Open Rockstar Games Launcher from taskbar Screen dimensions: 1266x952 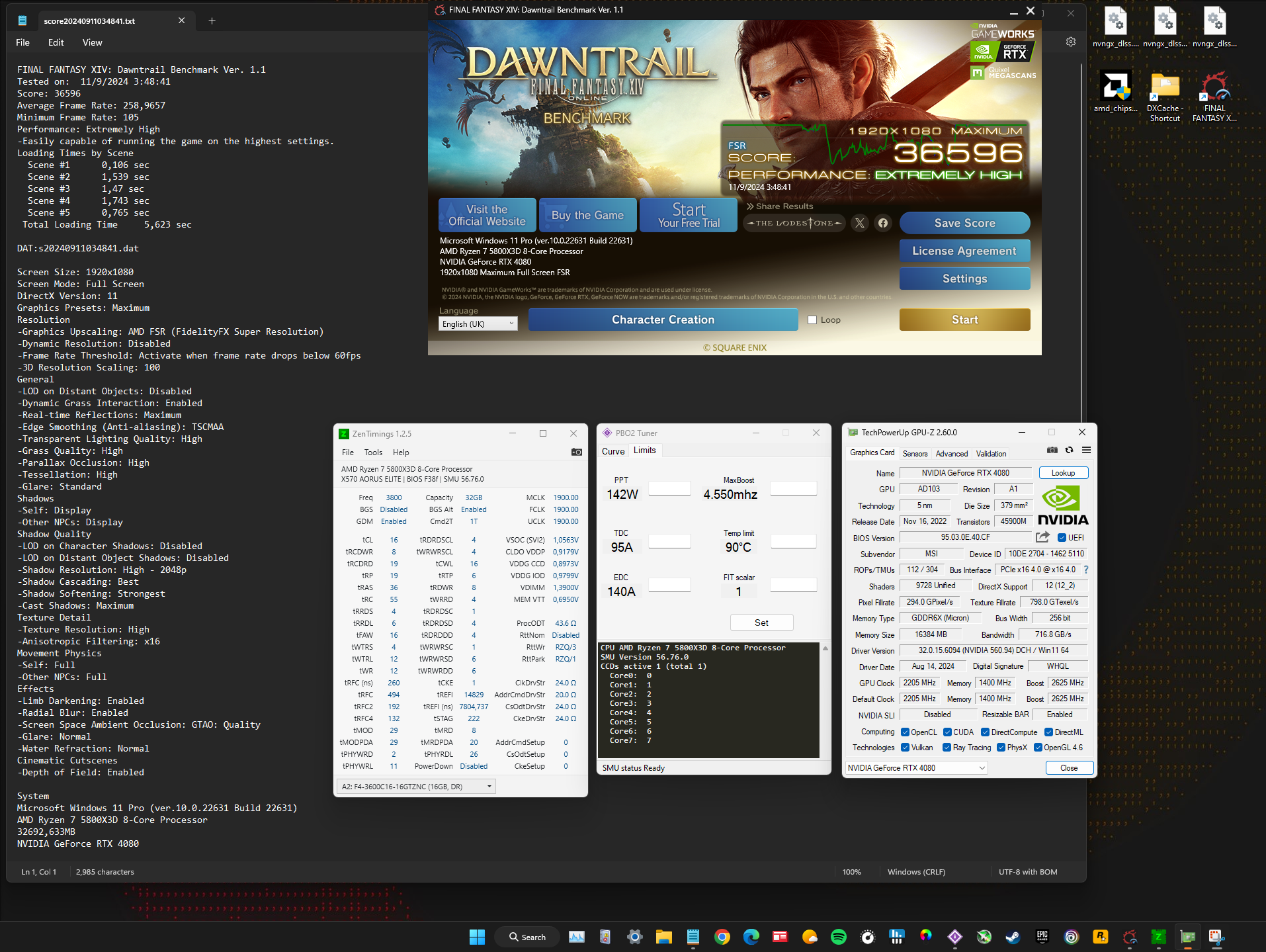click(x=1101, y=937)
